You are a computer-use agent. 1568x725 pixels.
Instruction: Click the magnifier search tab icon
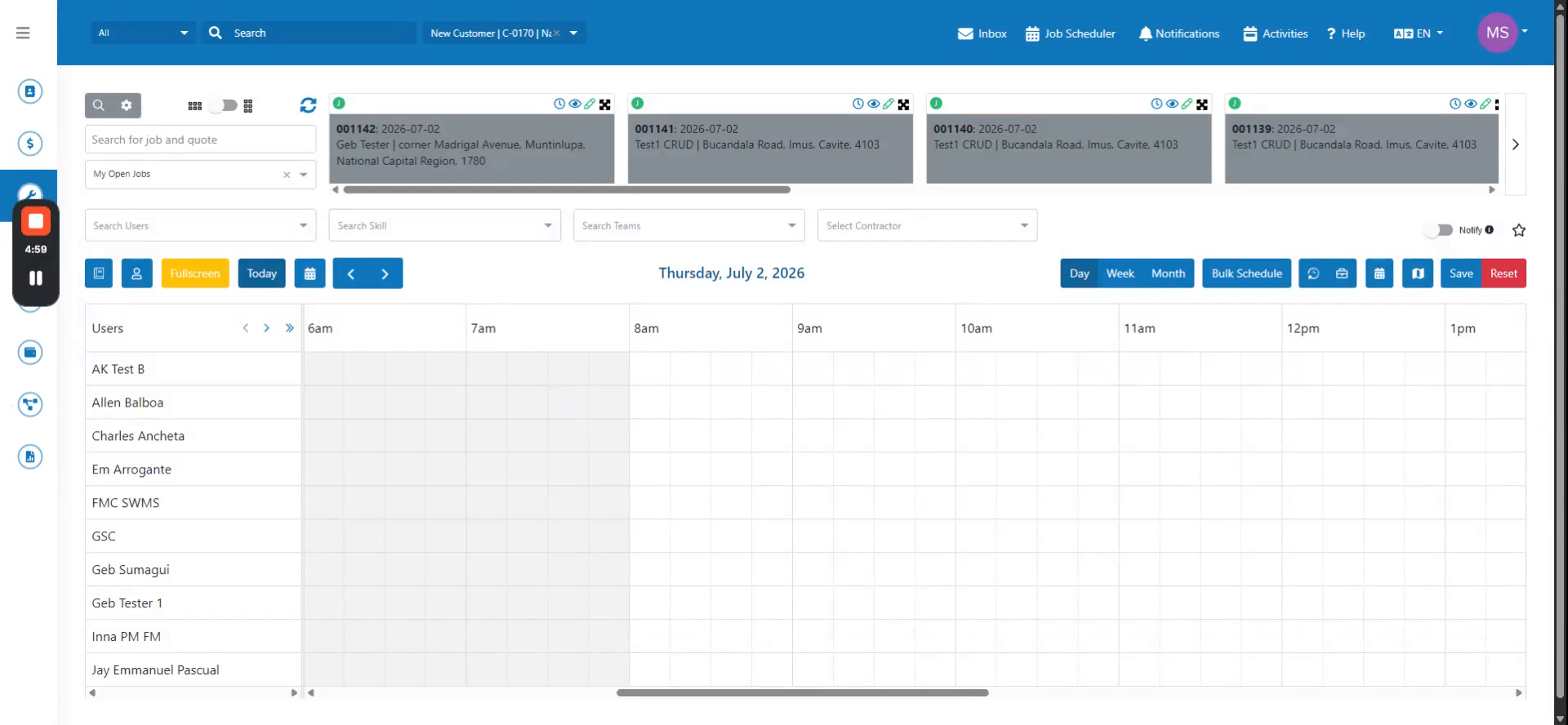coord(99,105)
